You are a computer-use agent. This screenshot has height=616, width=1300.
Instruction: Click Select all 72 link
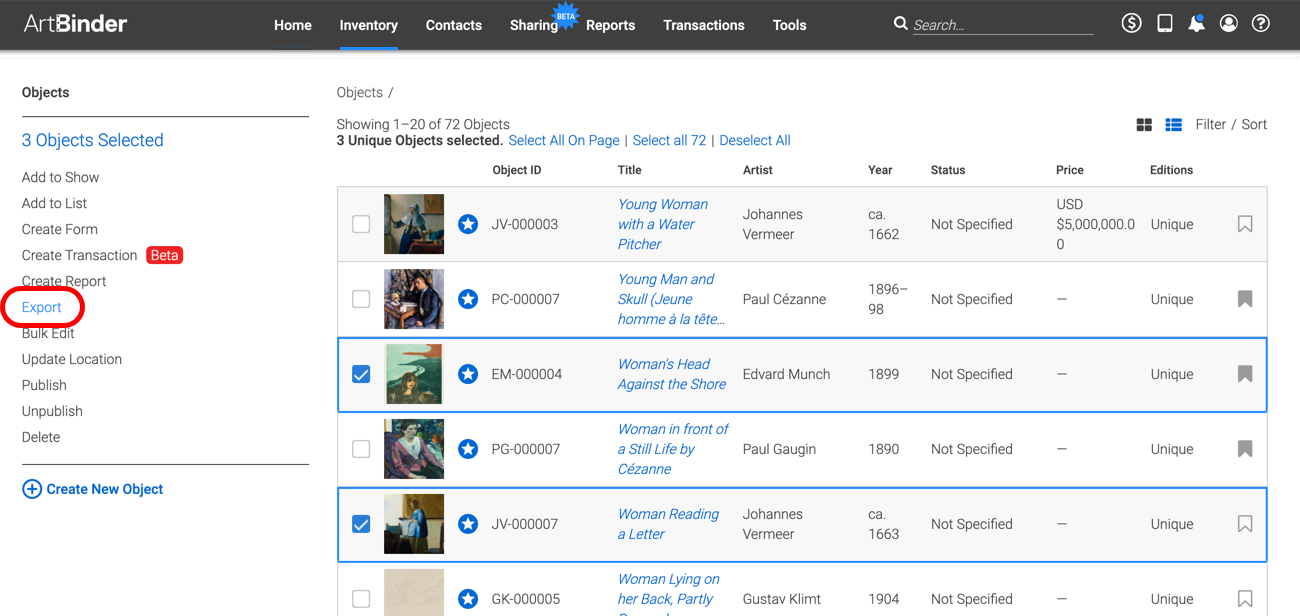tap(669, 140)
